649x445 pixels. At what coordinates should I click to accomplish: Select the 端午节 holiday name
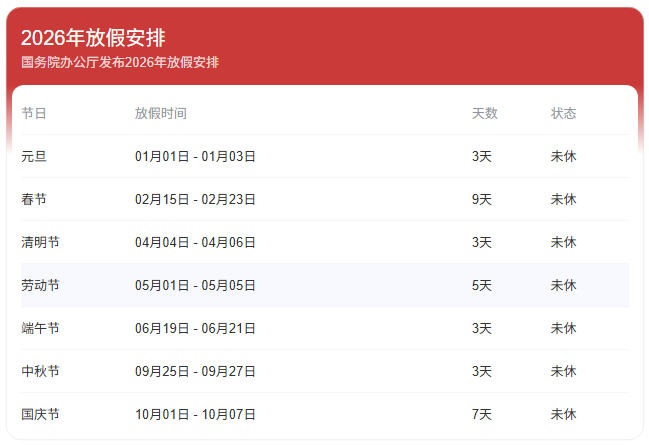(40, 328)
